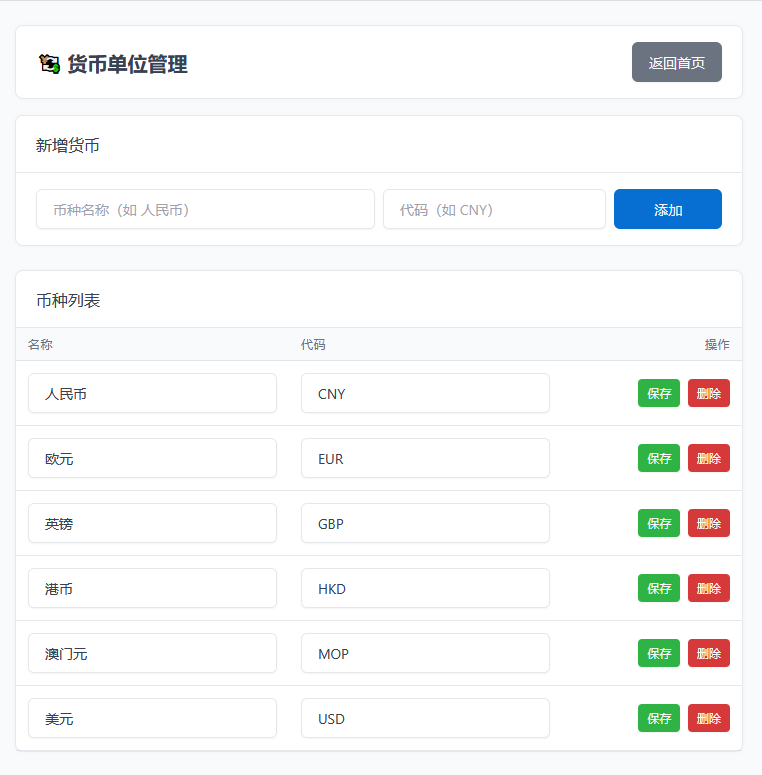
Task: Edit the code field containing USD
Action: (x=425, y=718)
